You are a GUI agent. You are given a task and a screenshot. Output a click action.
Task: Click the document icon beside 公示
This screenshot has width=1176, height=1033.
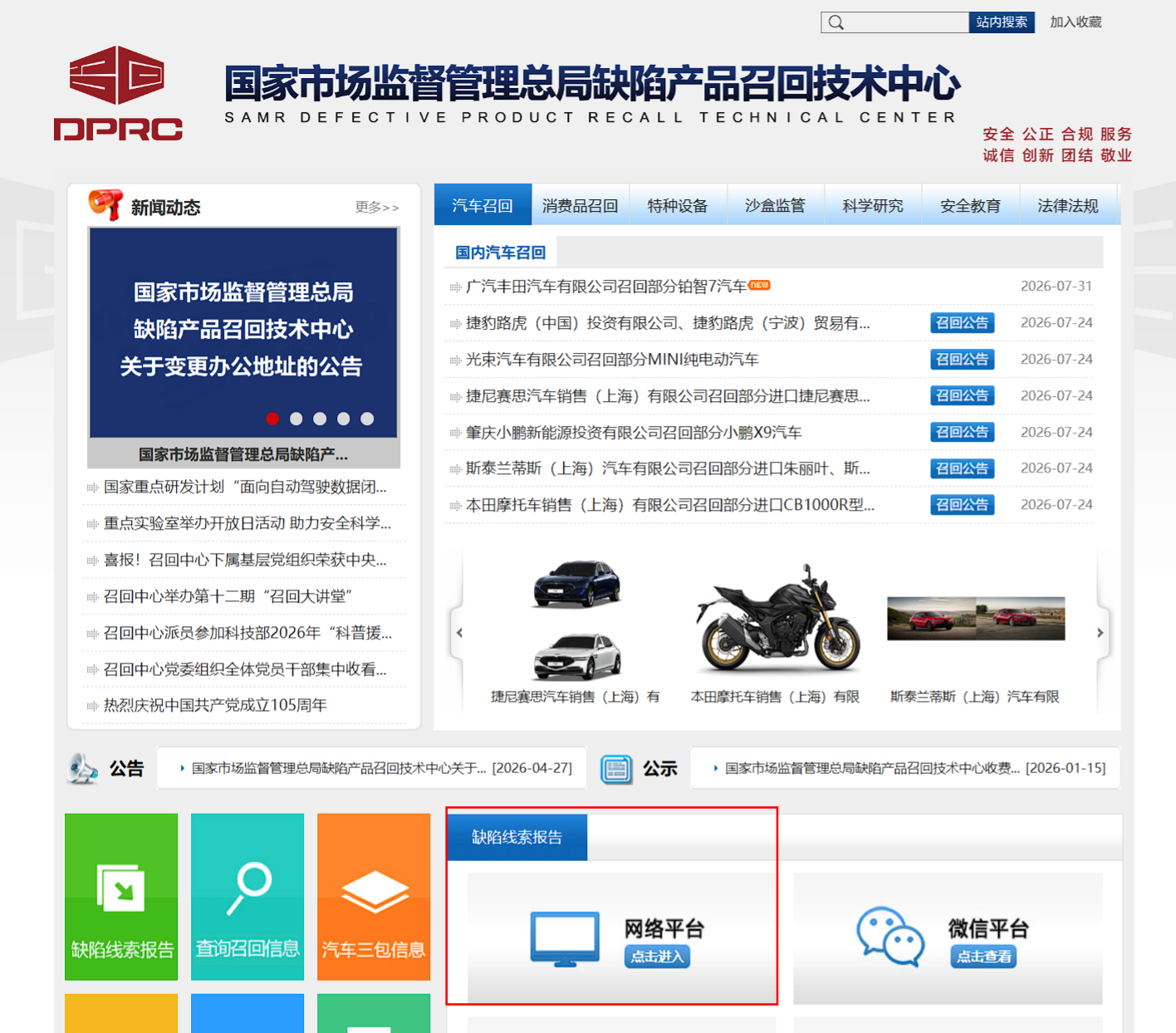click(x=616, y=769)
